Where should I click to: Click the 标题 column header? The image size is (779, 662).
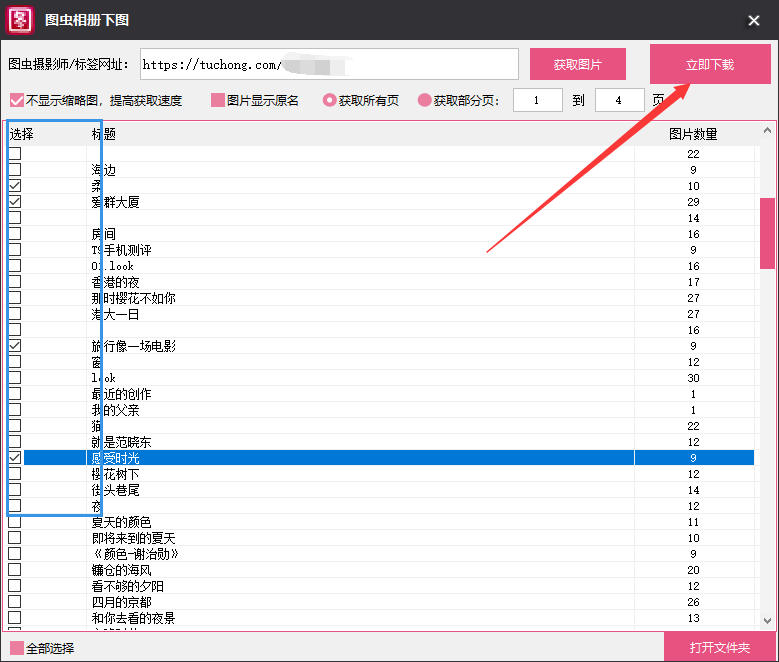pos(103,134)
